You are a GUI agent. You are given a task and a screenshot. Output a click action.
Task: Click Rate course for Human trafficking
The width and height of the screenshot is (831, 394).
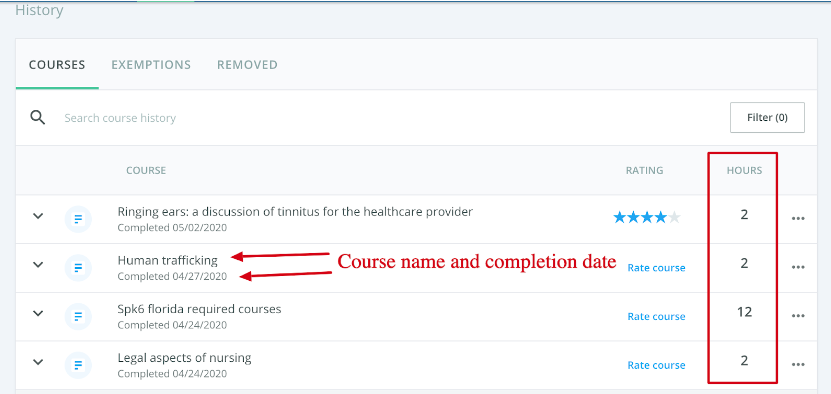click(x=656, y=268)
